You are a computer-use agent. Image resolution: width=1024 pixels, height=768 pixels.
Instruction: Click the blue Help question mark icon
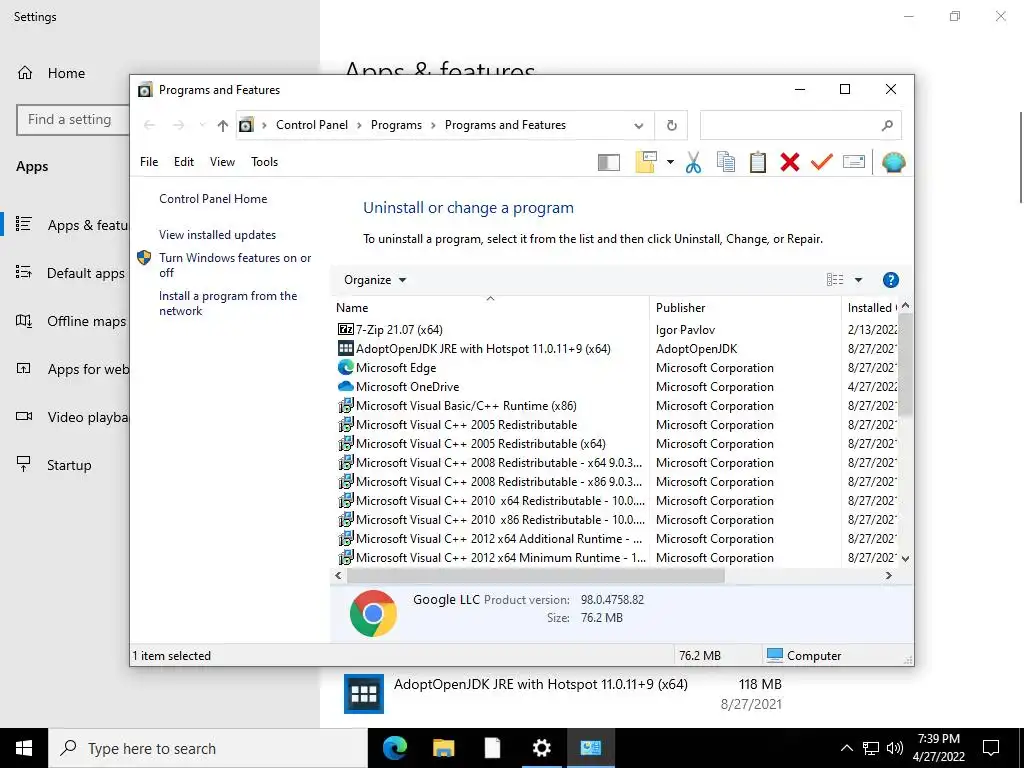890,280
